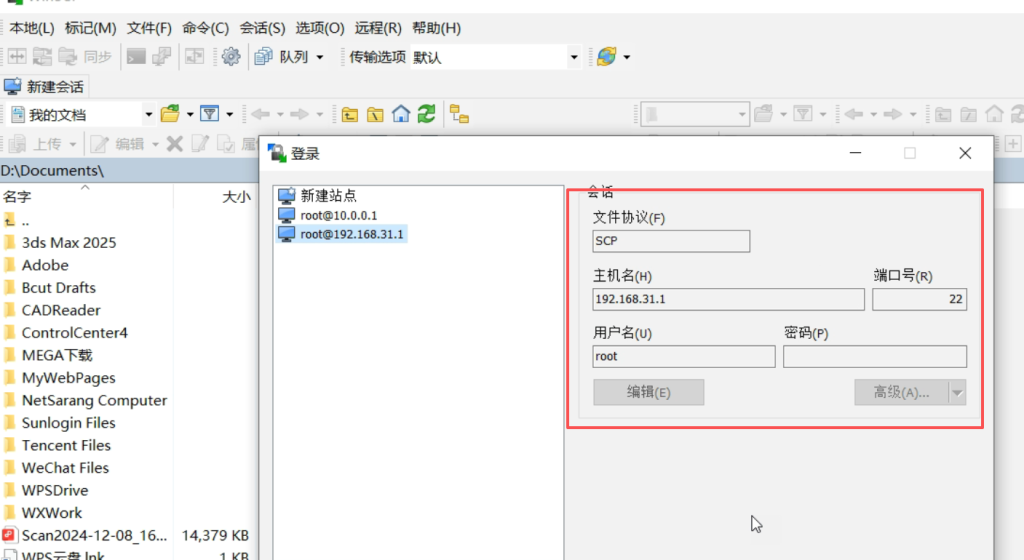Viewport: 1024px width, 560px height.
Task: Select the 新建会话 session tab
Action: [x=44, y=87]
